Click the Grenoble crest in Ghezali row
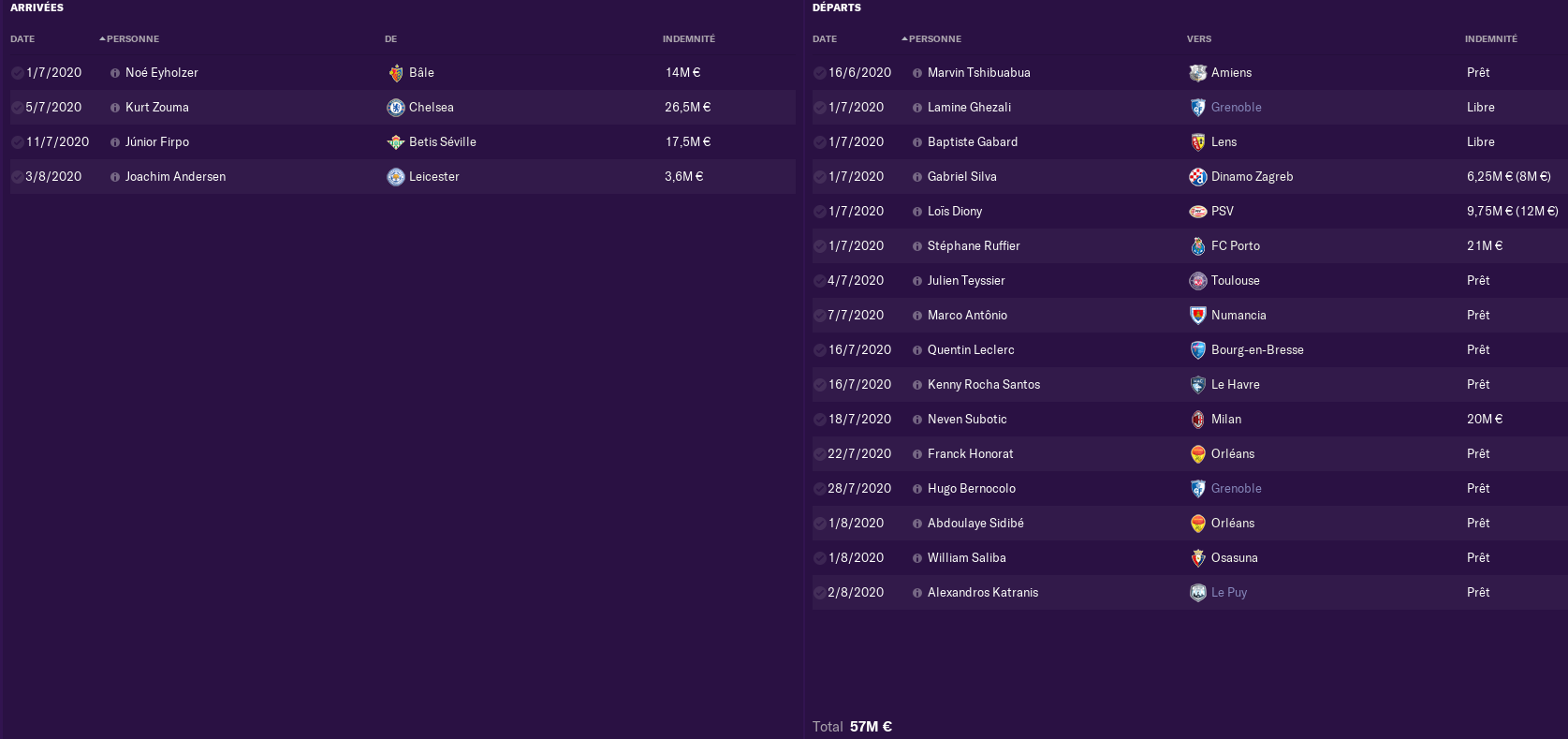The width and height of the screenshot is (1568, 739). tap(1198, 108)
